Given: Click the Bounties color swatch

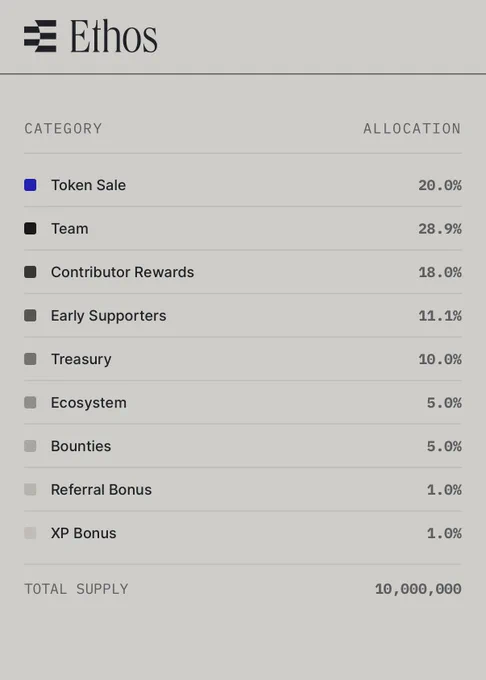Looking at the screenshot, I should [30, 446].
